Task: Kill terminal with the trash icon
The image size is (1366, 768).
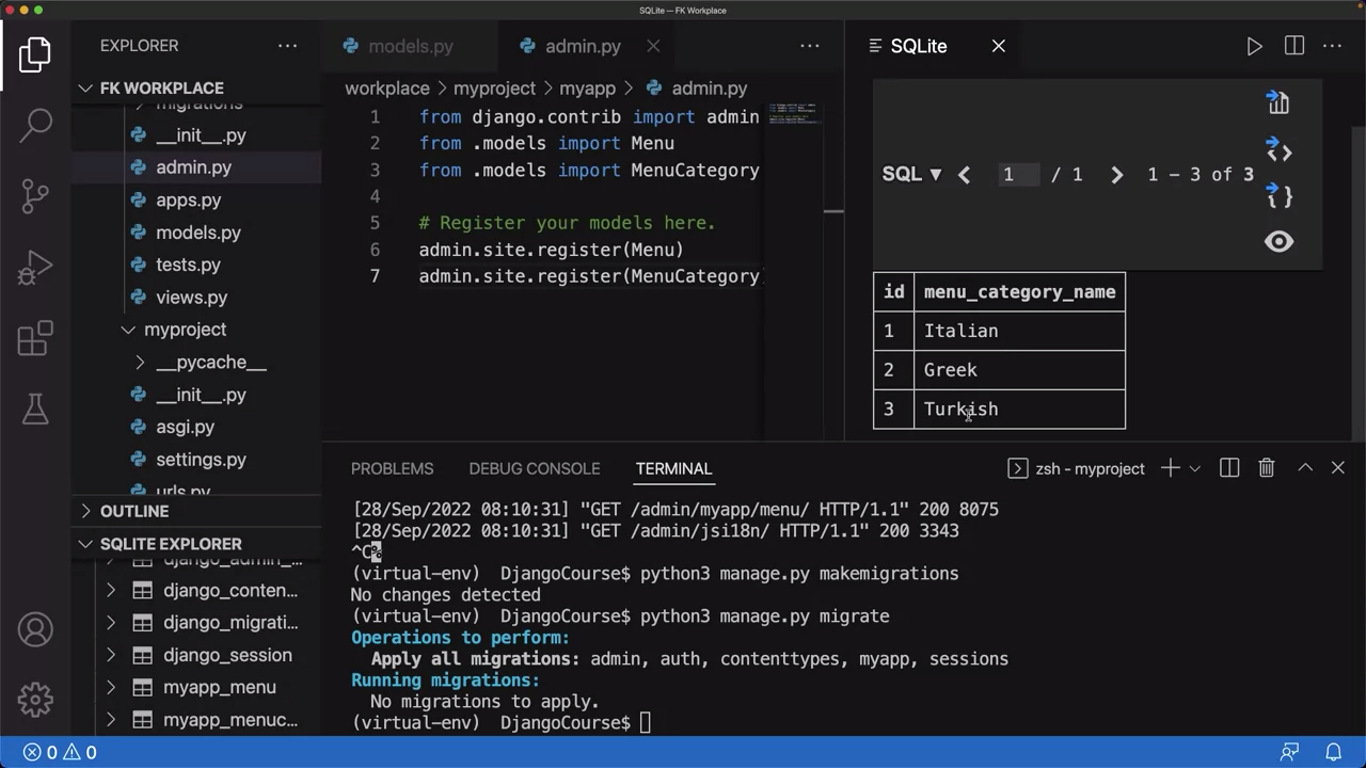Action: [x=1266, y=468]
